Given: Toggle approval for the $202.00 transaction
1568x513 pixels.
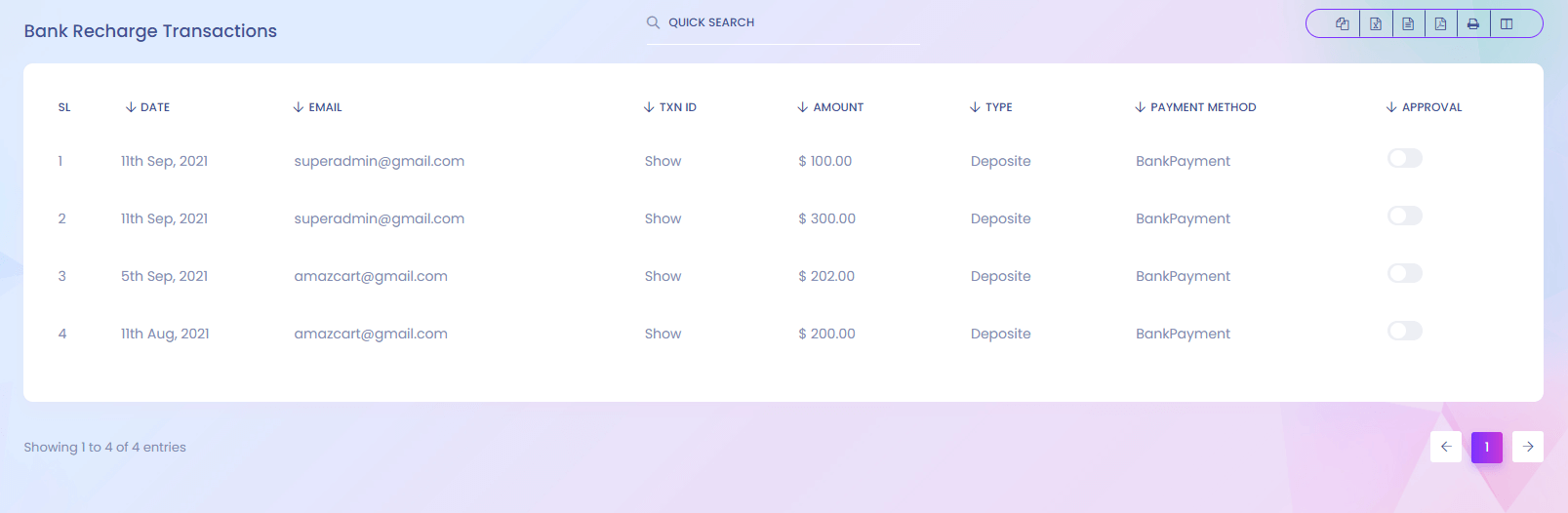Looking at the screenshot, I should (x=1404, y=273).
